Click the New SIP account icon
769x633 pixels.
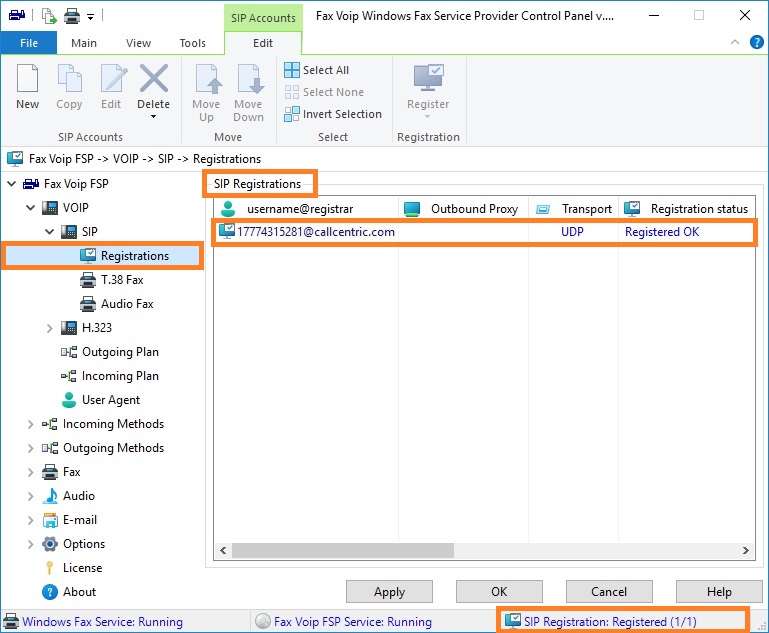coord(27,78)
